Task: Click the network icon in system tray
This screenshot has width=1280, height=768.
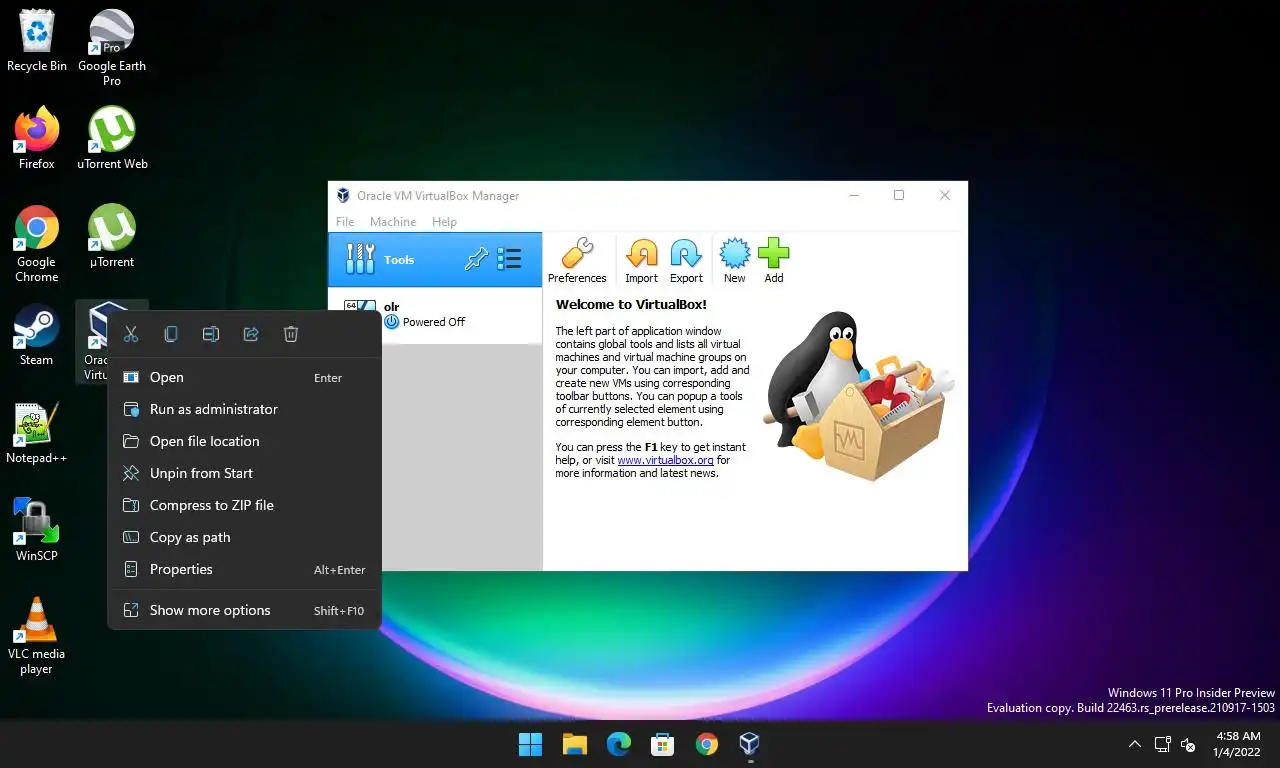Action: [x=1162, y=744]
